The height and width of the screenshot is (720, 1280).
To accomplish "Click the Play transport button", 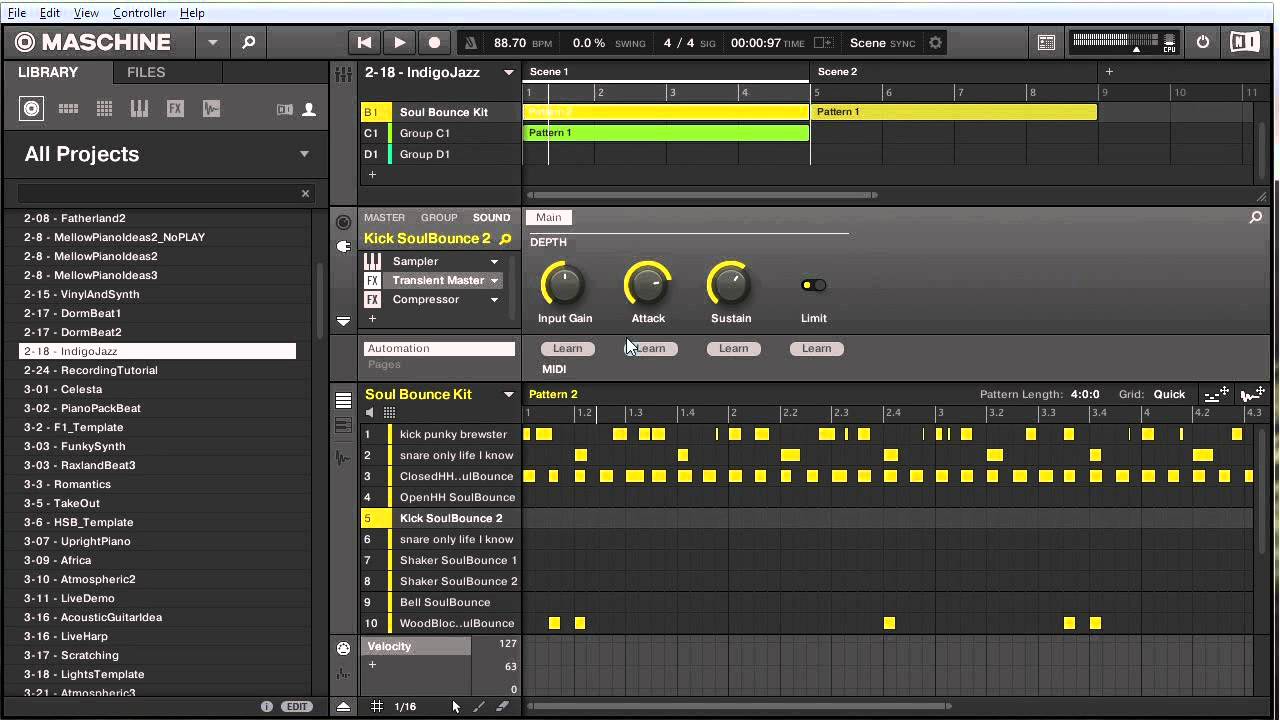I will (x=399, y=42).
